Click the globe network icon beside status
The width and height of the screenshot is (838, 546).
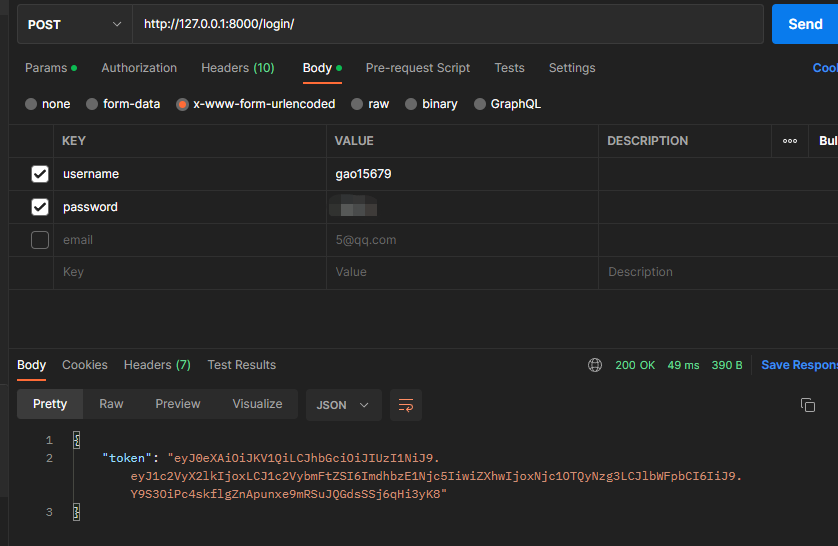tap(595, 365)
